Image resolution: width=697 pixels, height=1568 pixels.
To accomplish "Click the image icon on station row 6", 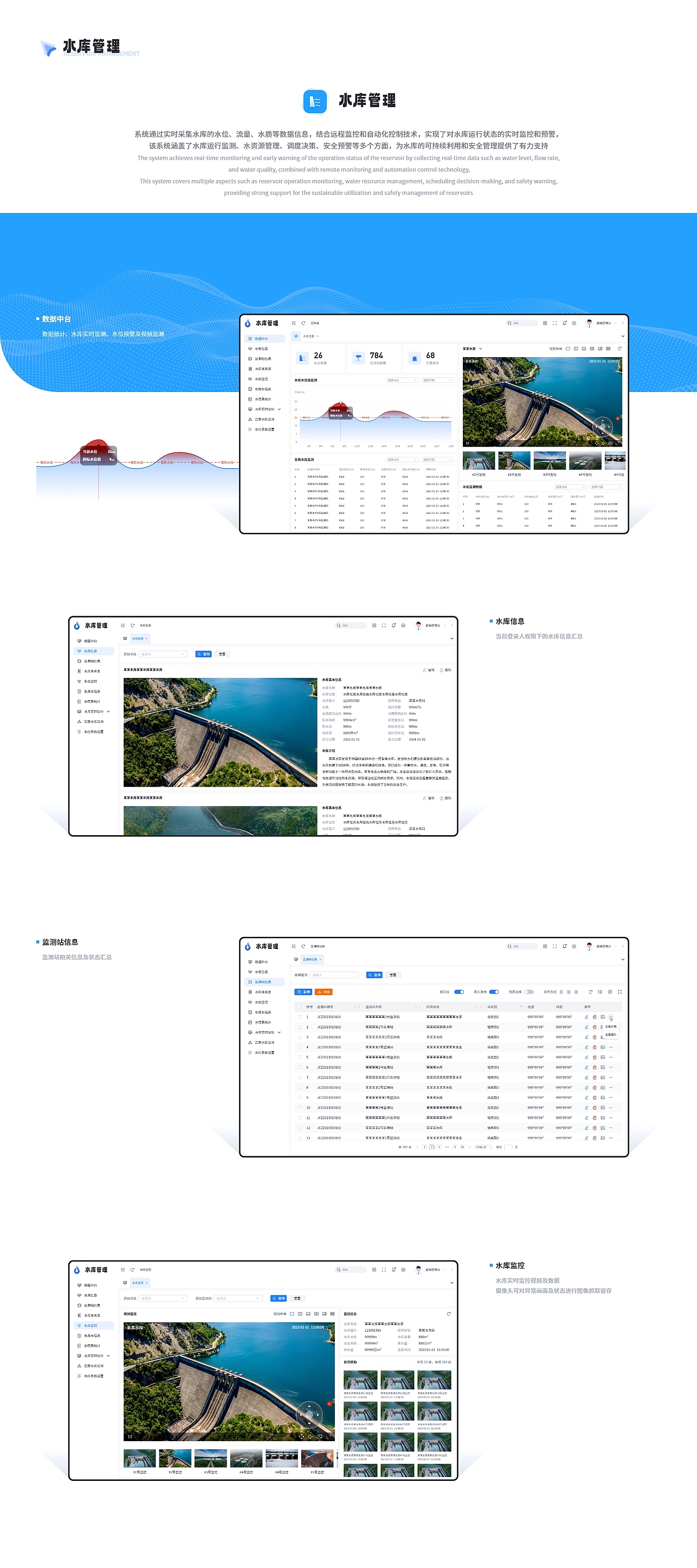I will pos(603,1067).
